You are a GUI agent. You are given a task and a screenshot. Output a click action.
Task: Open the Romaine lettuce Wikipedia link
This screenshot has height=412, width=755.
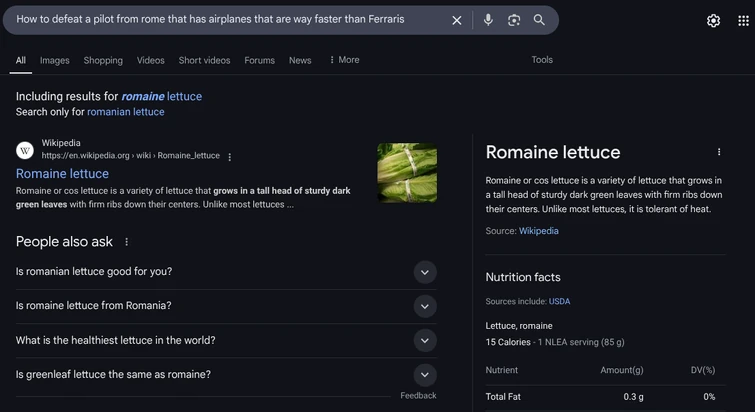[62, 174]
